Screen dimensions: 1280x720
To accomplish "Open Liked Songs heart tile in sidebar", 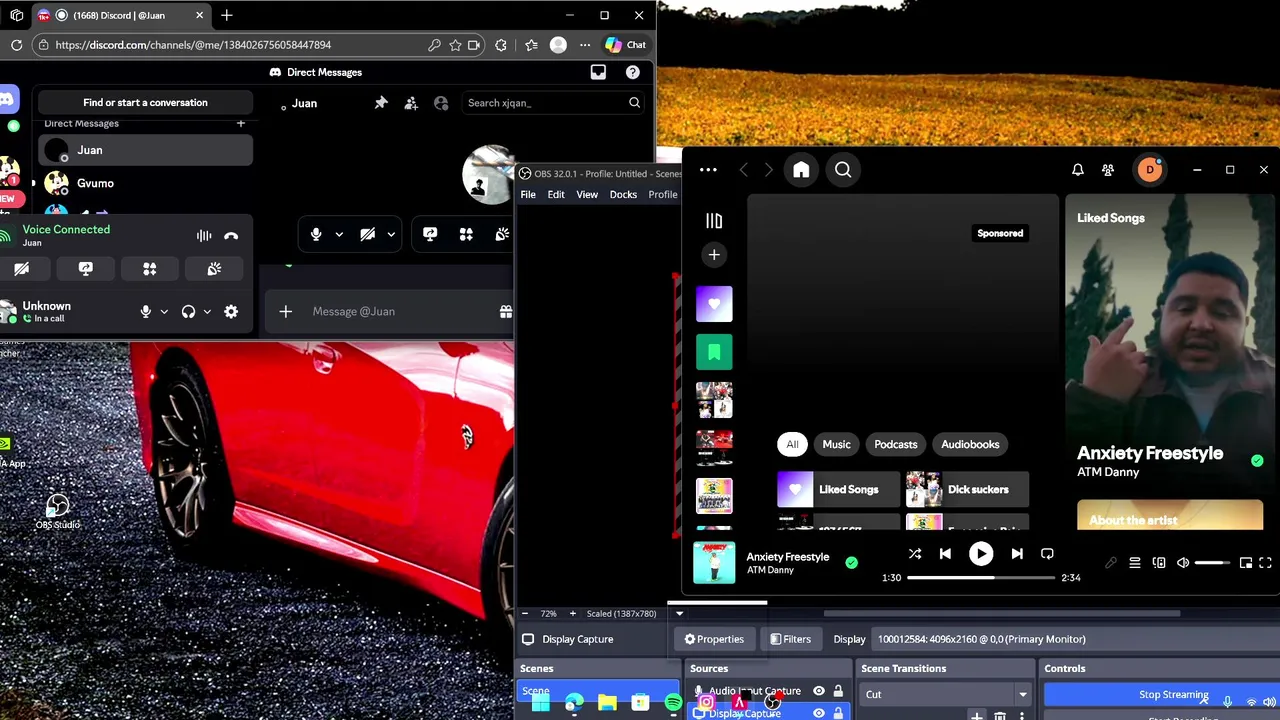I will pos(714,304).
